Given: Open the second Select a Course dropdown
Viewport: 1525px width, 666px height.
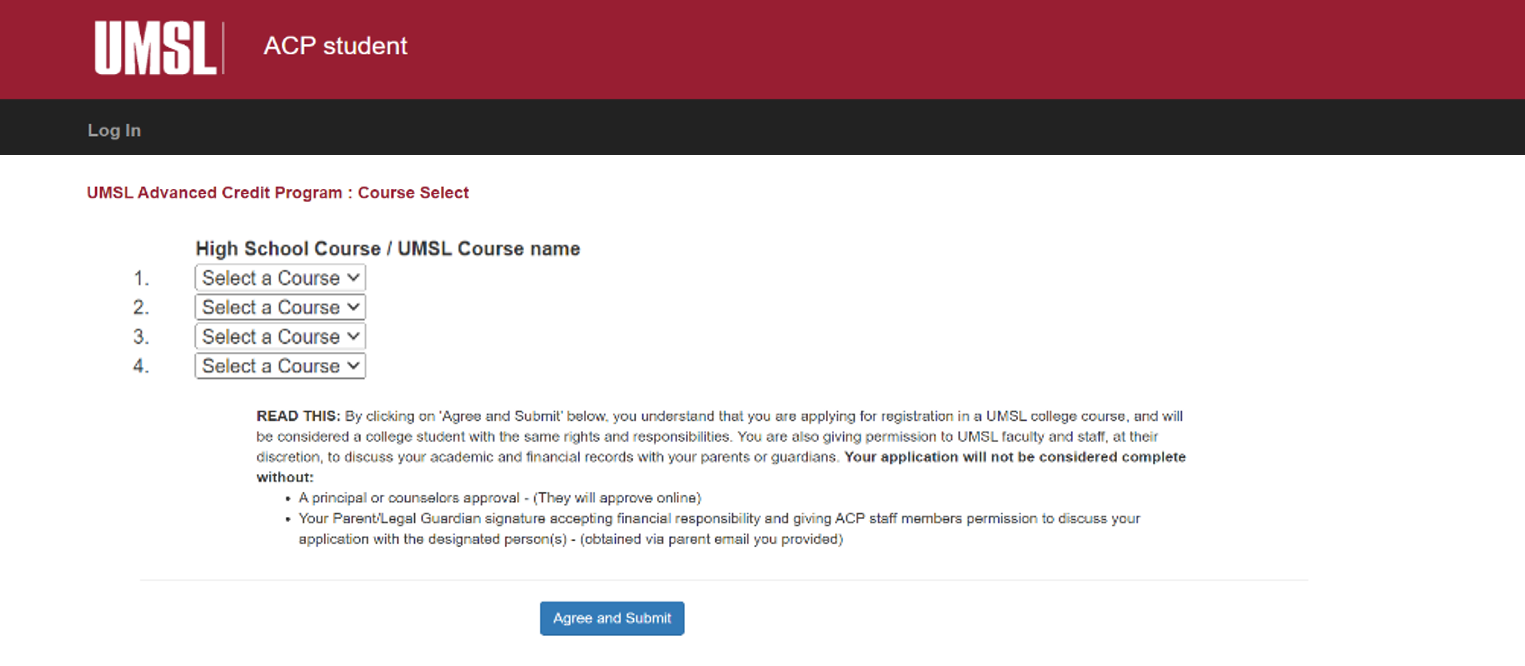Looking at the screenshot, I should tap(280, 307).
